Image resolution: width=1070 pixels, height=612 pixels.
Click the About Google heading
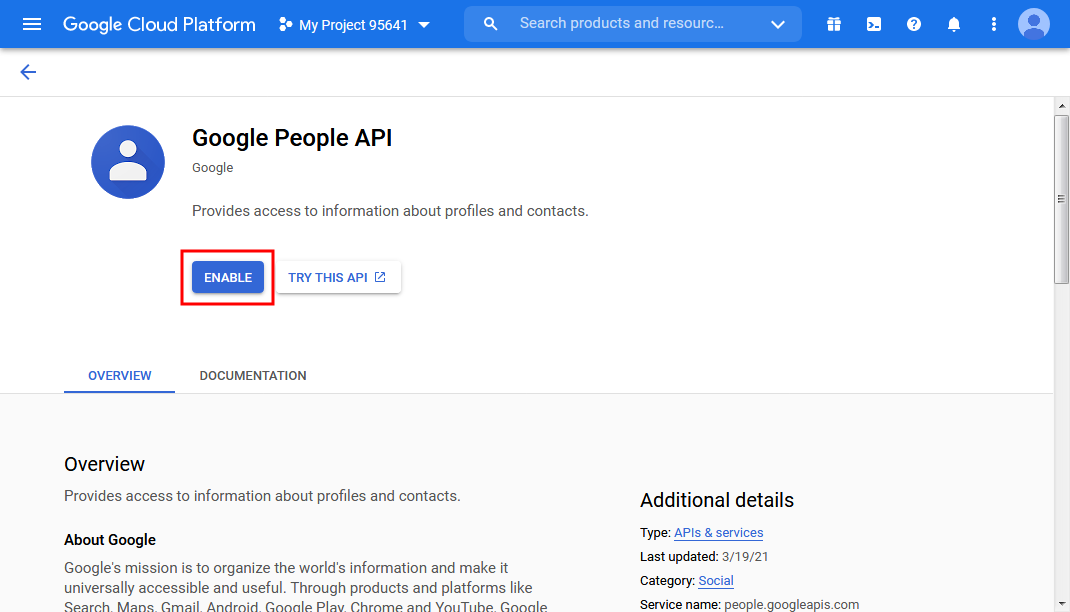click(110, 540)
